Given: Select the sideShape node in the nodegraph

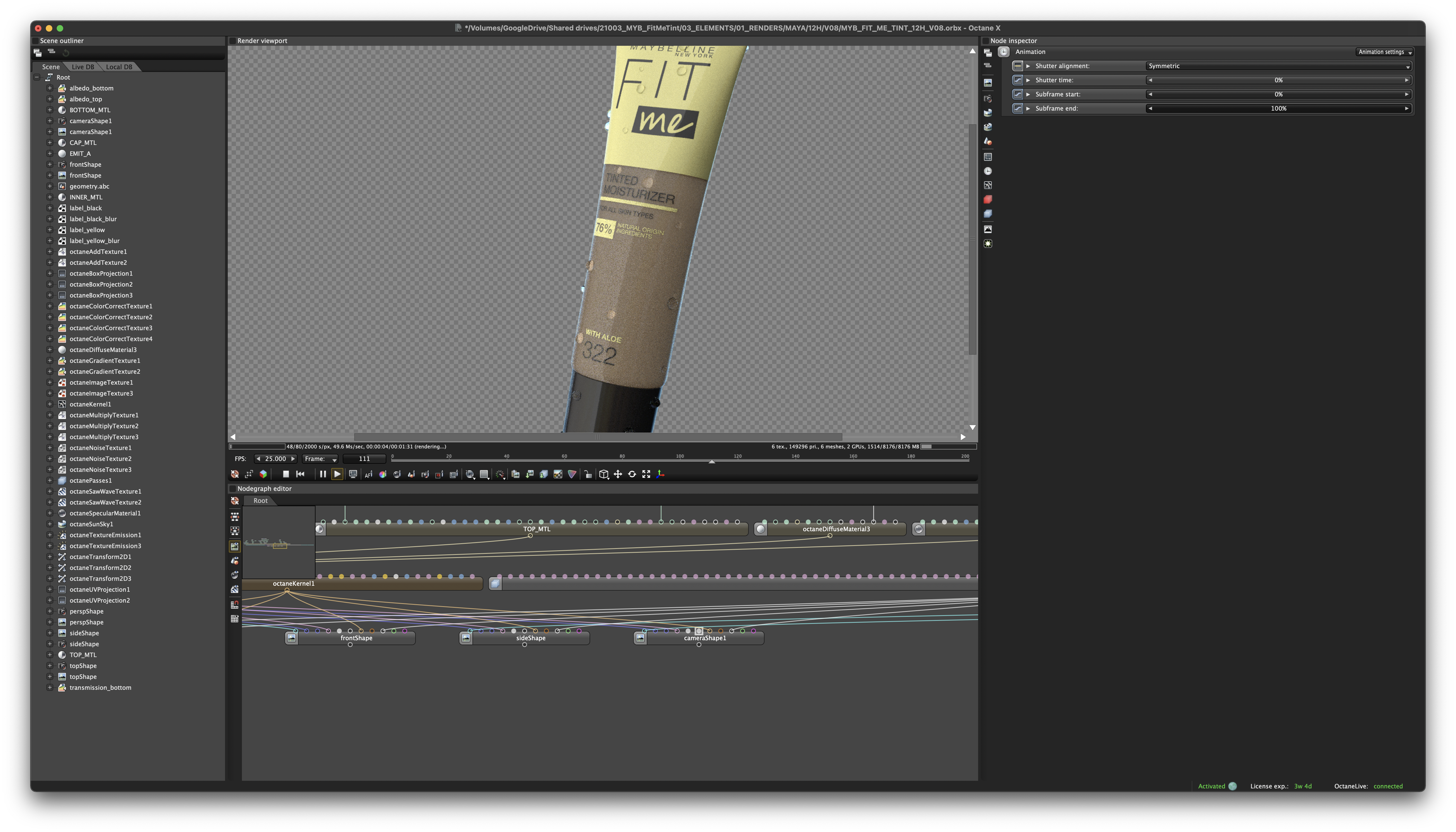Looking at the screenshot, I should coord(530,638).
